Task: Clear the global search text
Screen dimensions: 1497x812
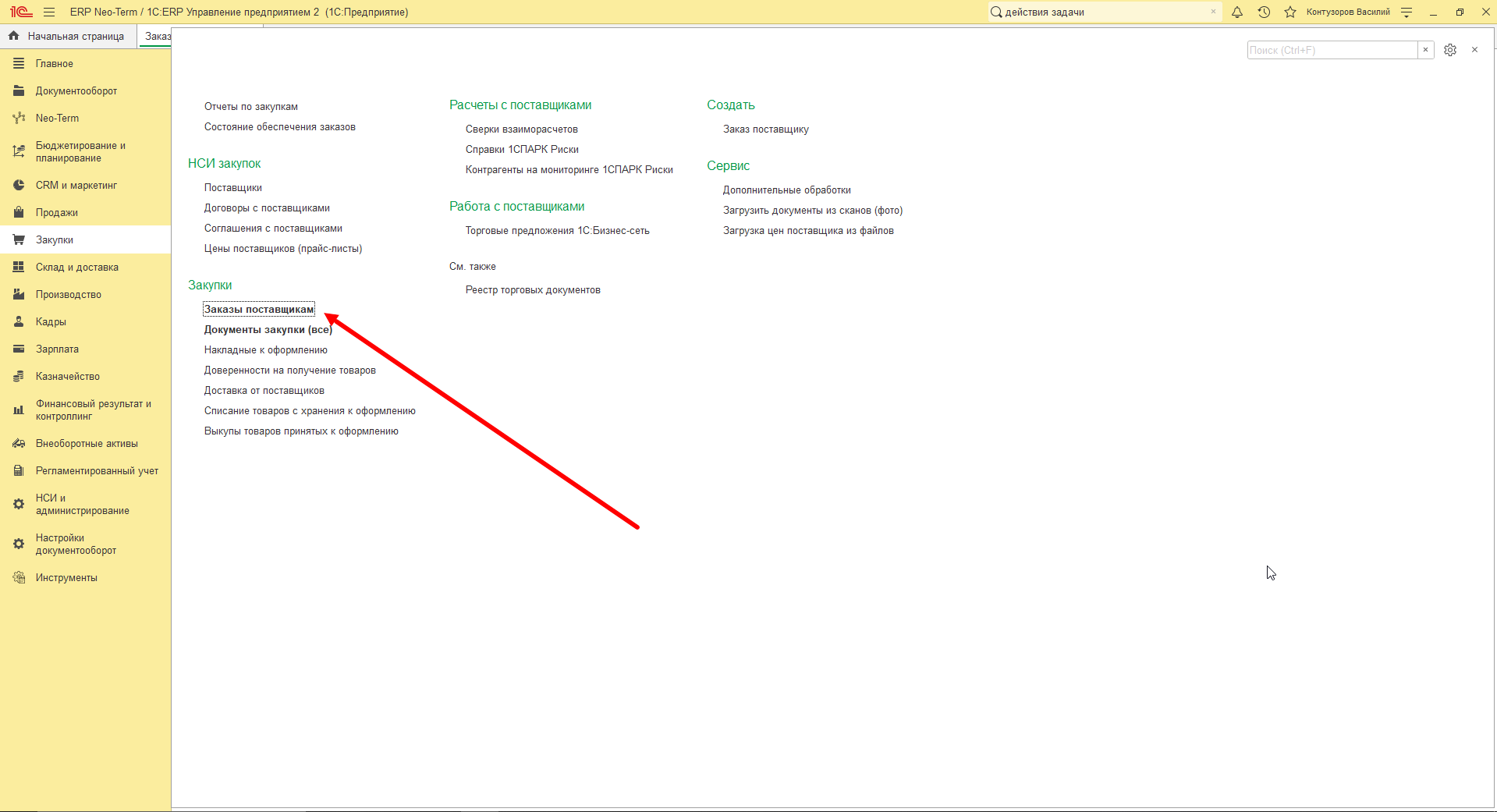Action: 1213,12
